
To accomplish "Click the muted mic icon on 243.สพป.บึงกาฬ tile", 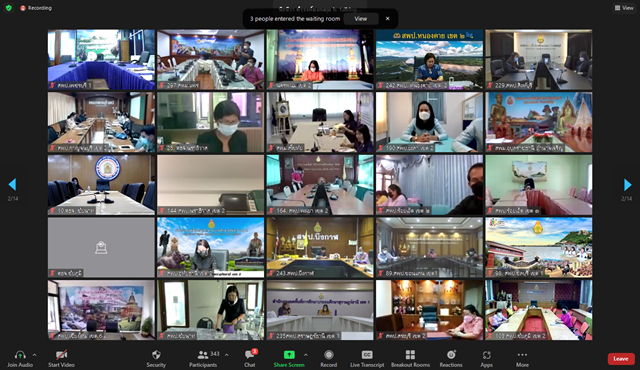I will pyautogui.click(x=271, y=273).
